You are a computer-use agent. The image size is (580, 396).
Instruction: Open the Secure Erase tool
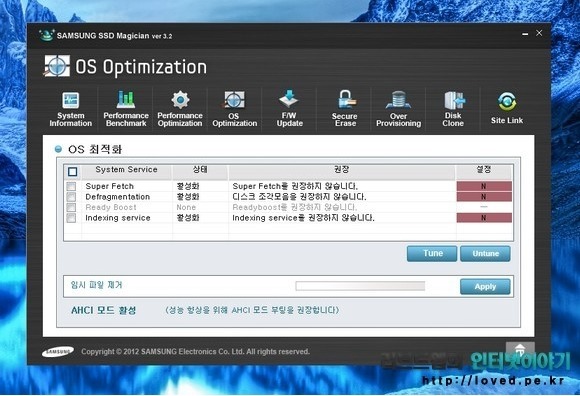tap(345, 108)
